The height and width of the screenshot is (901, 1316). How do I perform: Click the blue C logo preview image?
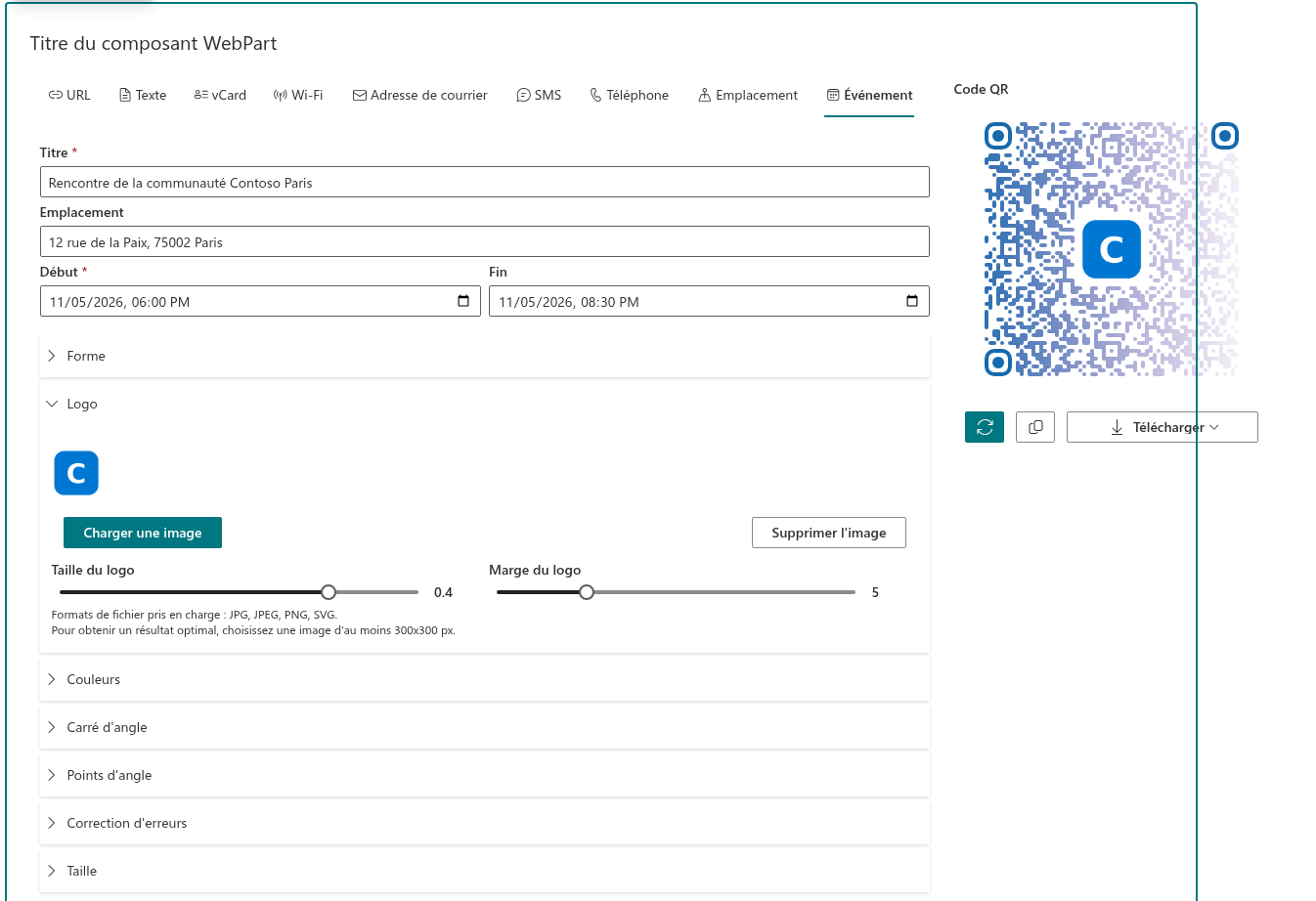[76, 473]
